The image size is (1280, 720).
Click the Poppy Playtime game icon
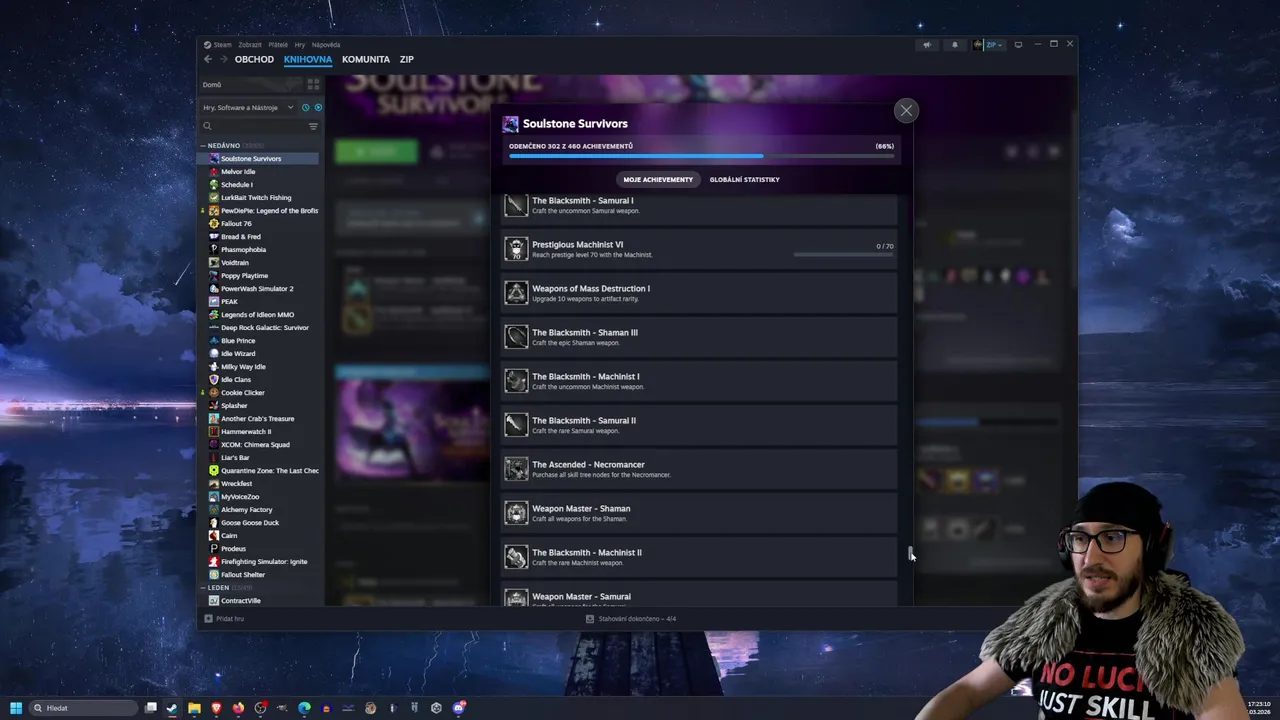(213, 276)
